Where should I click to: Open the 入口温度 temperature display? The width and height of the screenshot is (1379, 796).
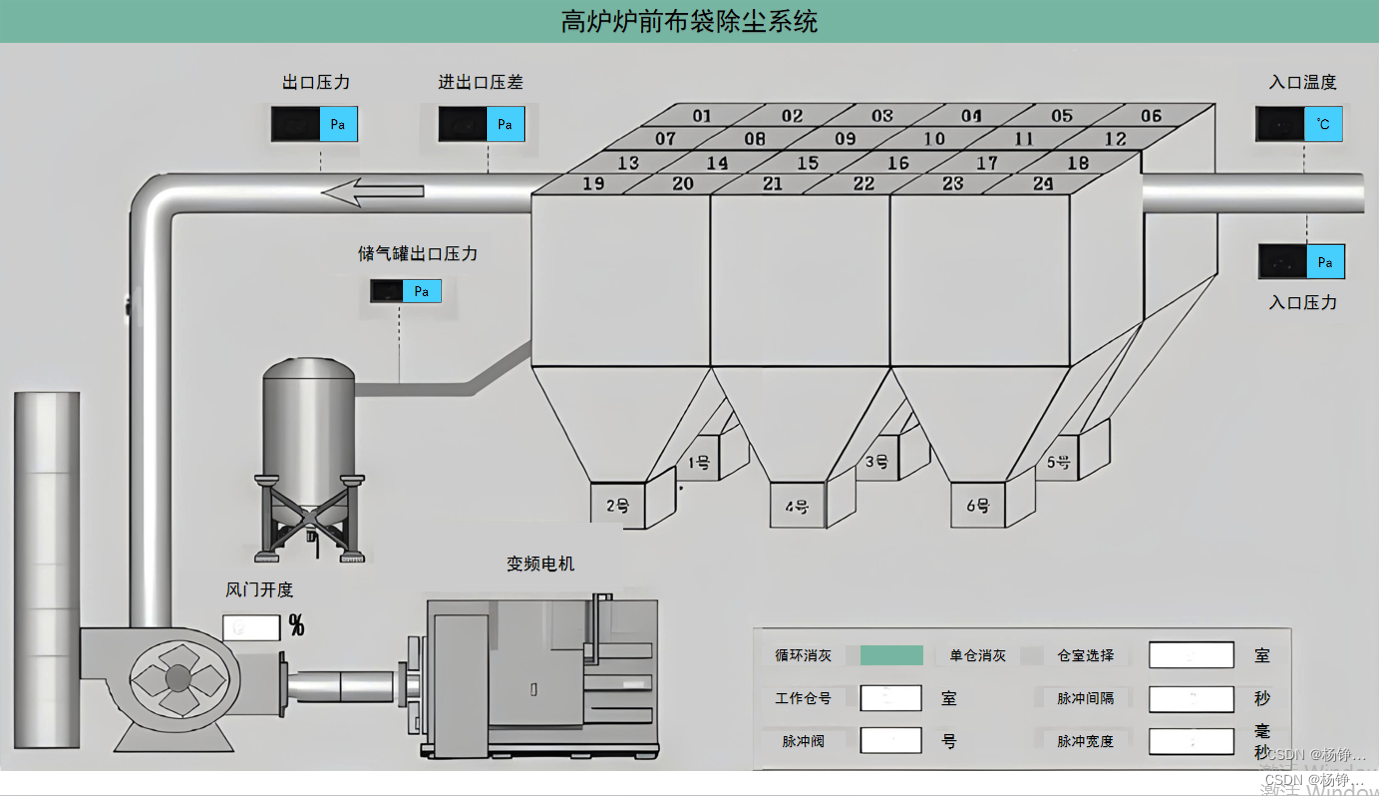pyautogui.click(x=1297, y=124)
